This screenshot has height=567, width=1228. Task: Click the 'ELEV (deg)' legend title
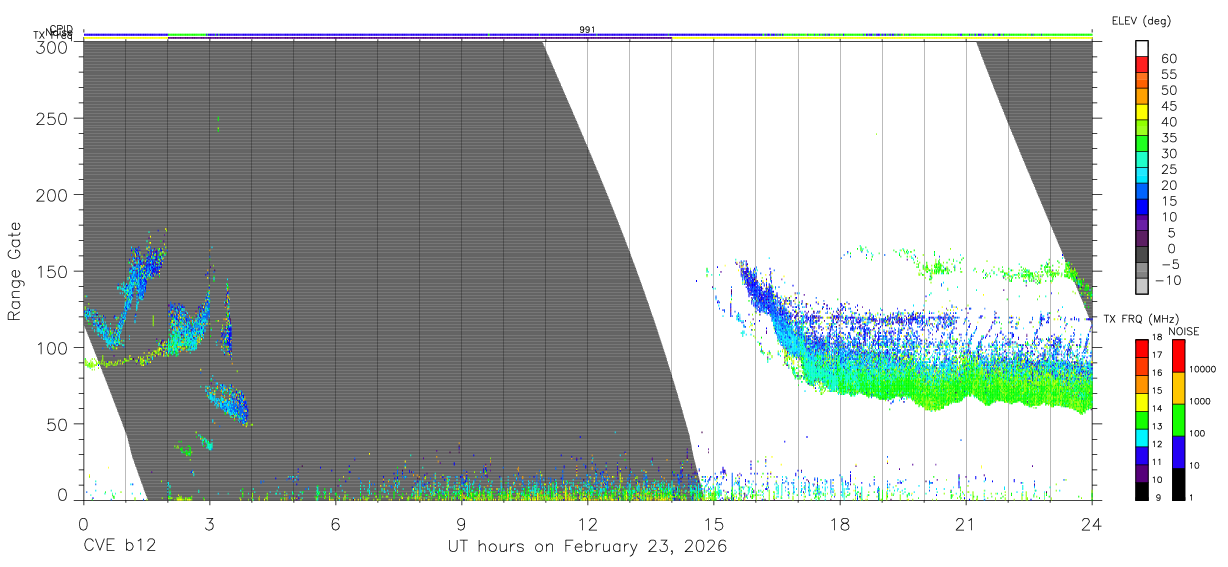coord(1141,20)
